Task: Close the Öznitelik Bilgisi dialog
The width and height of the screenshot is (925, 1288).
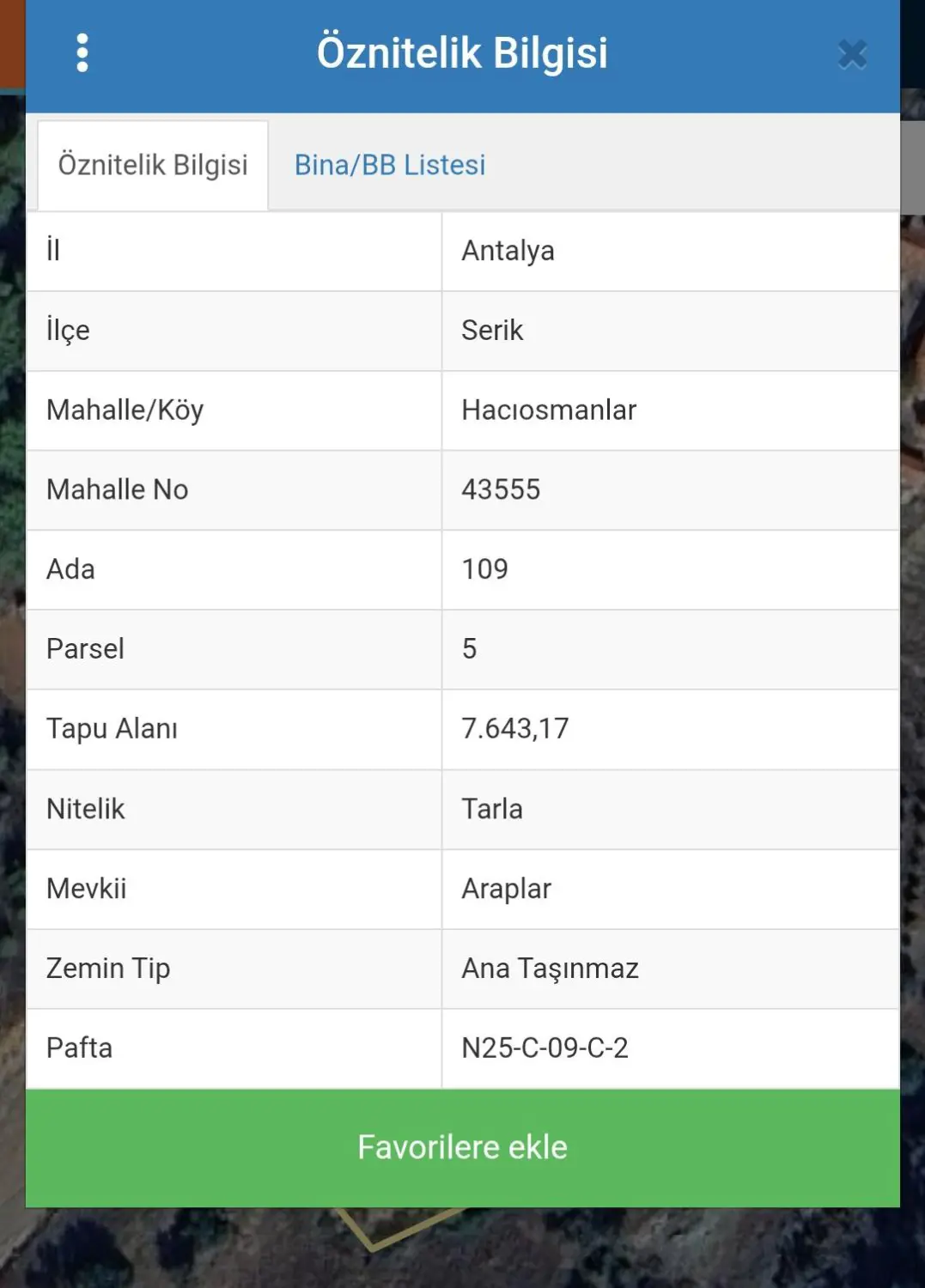Action: tap(852, 54)
